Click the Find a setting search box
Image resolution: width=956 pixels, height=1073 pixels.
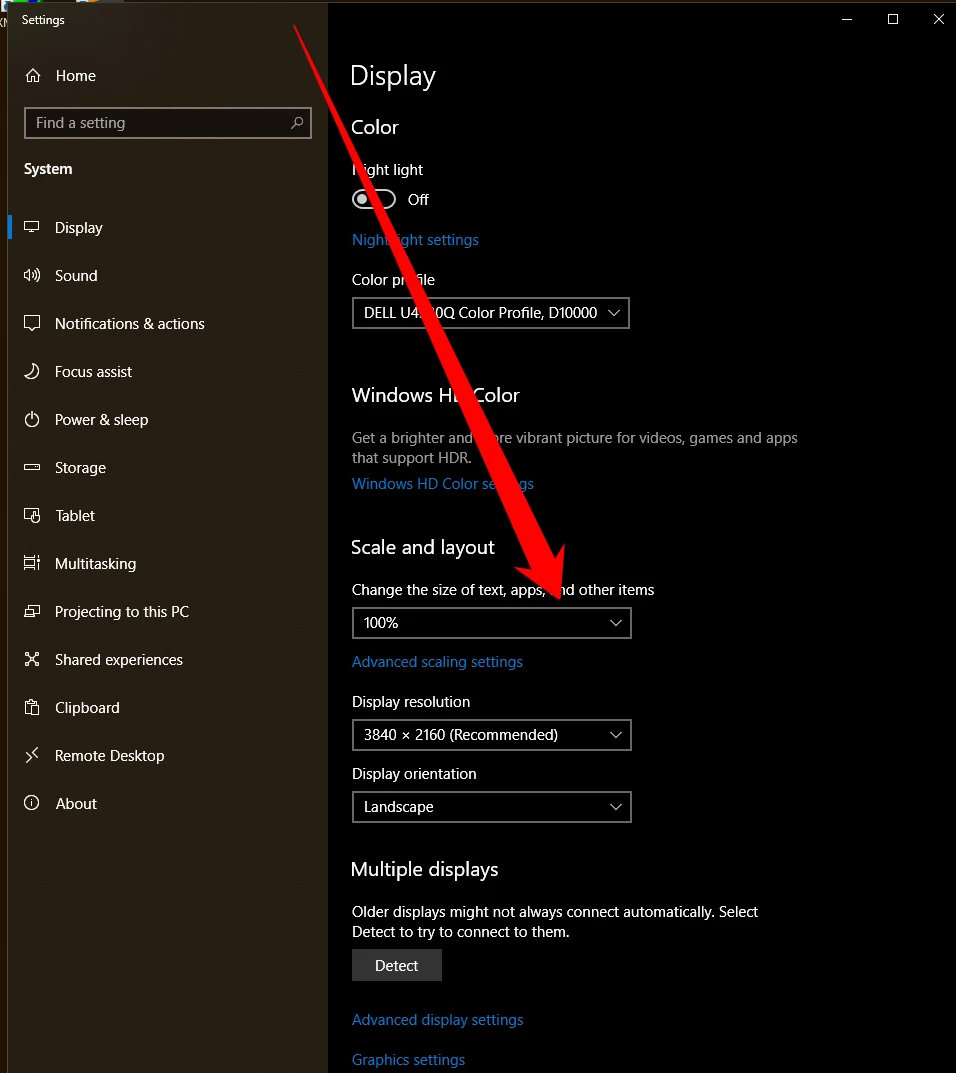tap(168, 122)
